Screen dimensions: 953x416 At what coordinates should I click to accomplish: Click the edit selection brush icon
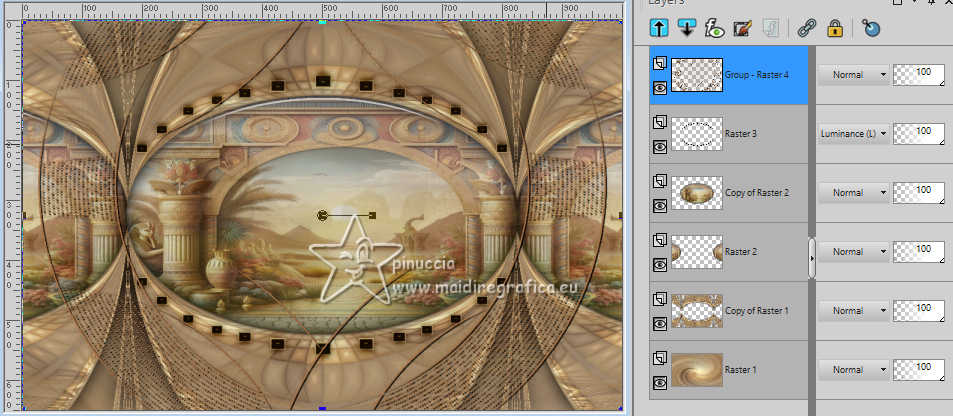click(740, 28)
